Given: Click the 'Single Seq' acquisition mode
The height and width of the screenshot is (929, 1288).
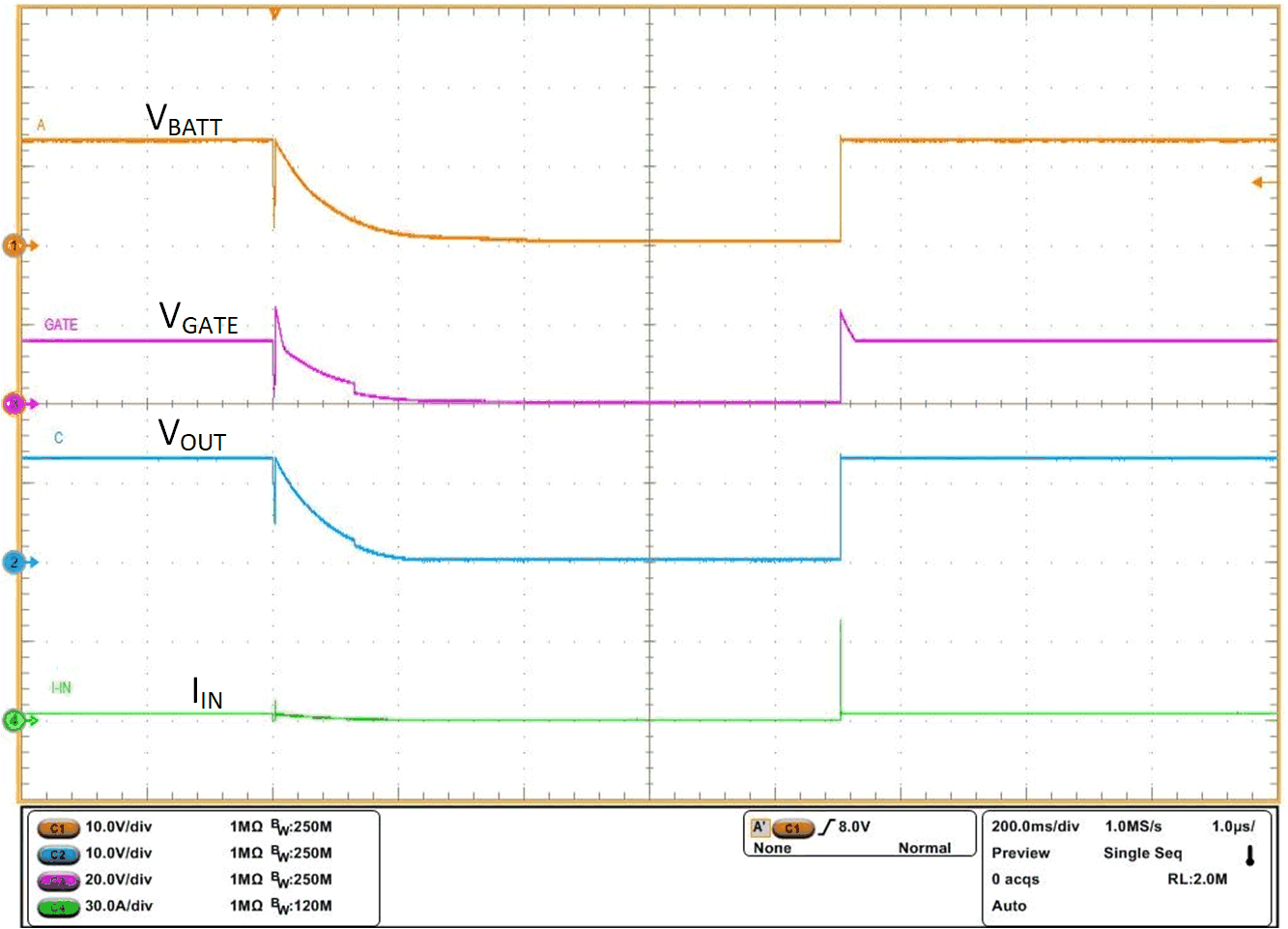Looking at the screenshot, I should (x=1142, y=853).
